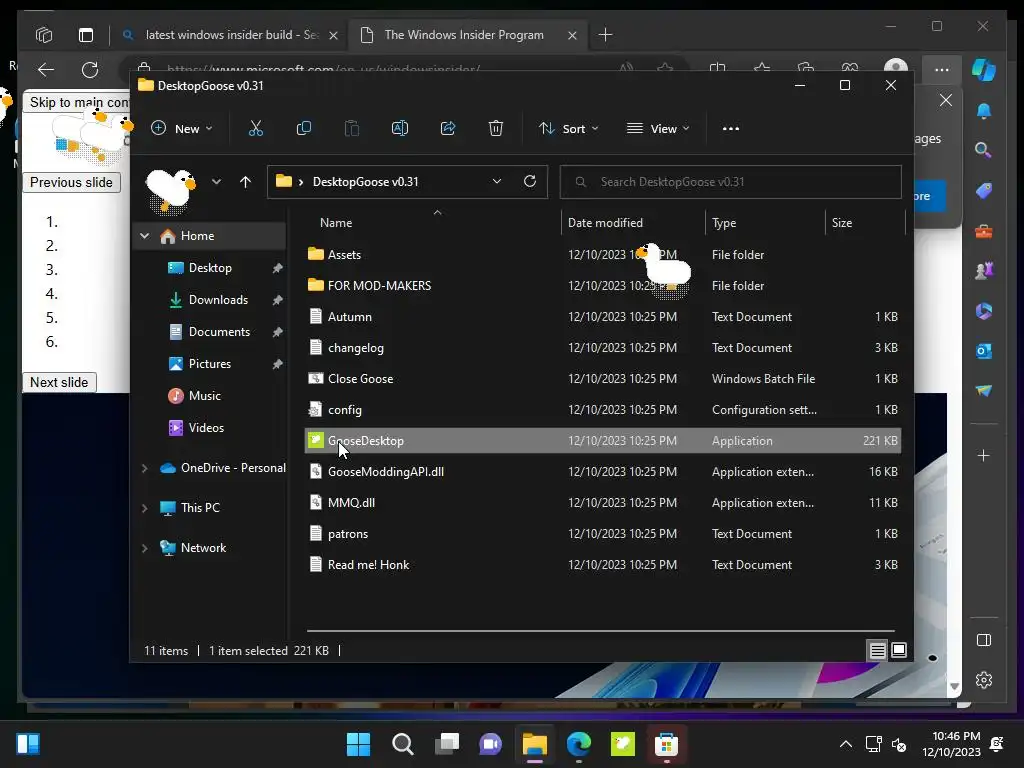The image size is (1024, 768).
Task: Click the Rename icon in toolbar
Action: [x=400, y=129]
